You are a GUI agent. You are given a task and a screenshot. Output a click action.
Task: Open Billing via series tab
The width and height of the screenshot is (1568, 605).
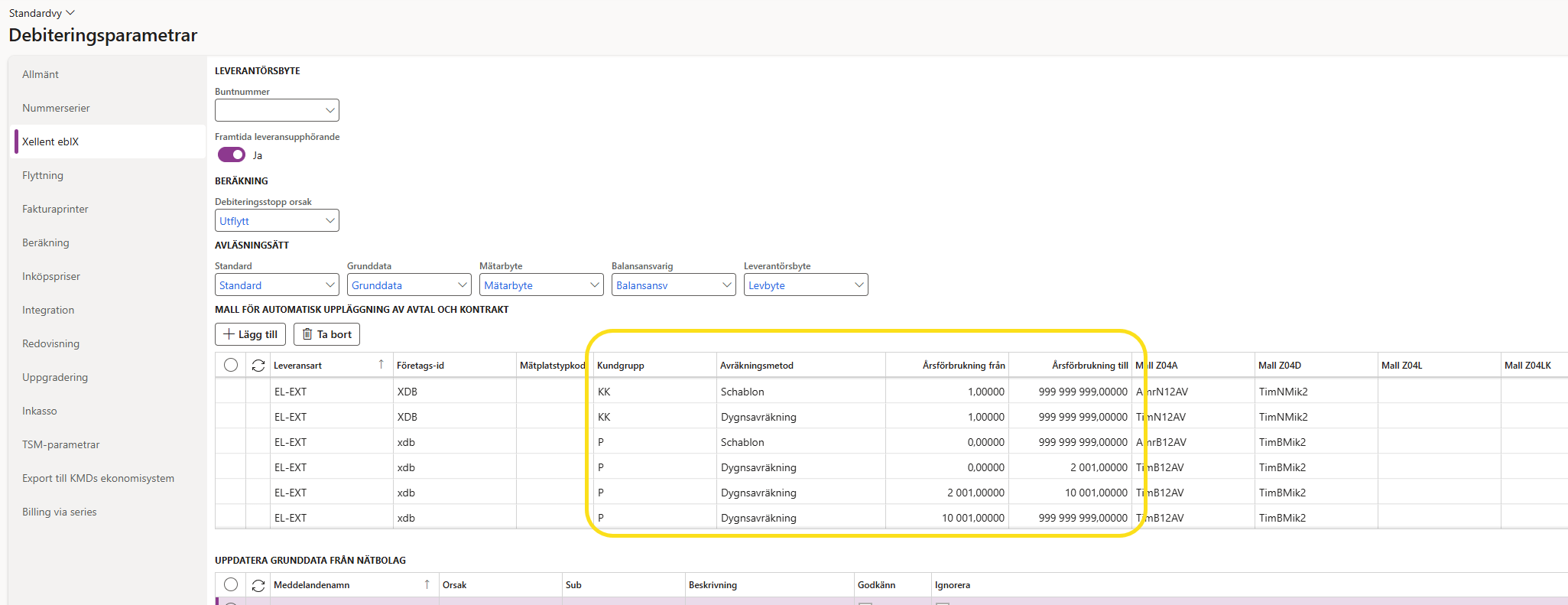60,512
